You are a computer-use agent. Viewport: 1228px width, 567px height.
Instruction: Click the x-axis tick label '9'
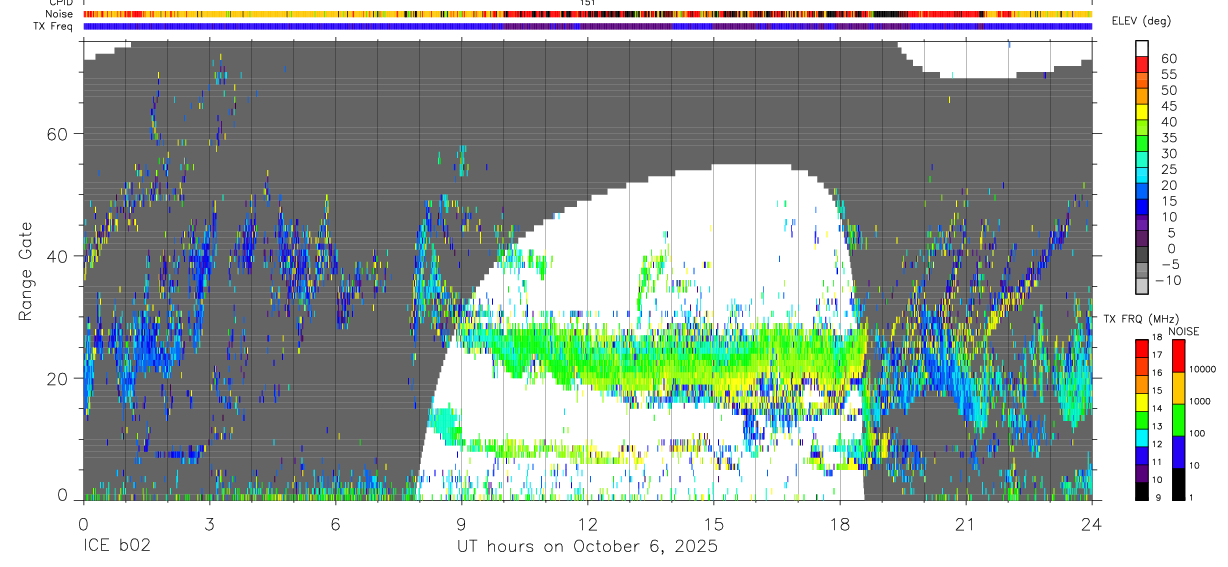[x=461, y=524]
